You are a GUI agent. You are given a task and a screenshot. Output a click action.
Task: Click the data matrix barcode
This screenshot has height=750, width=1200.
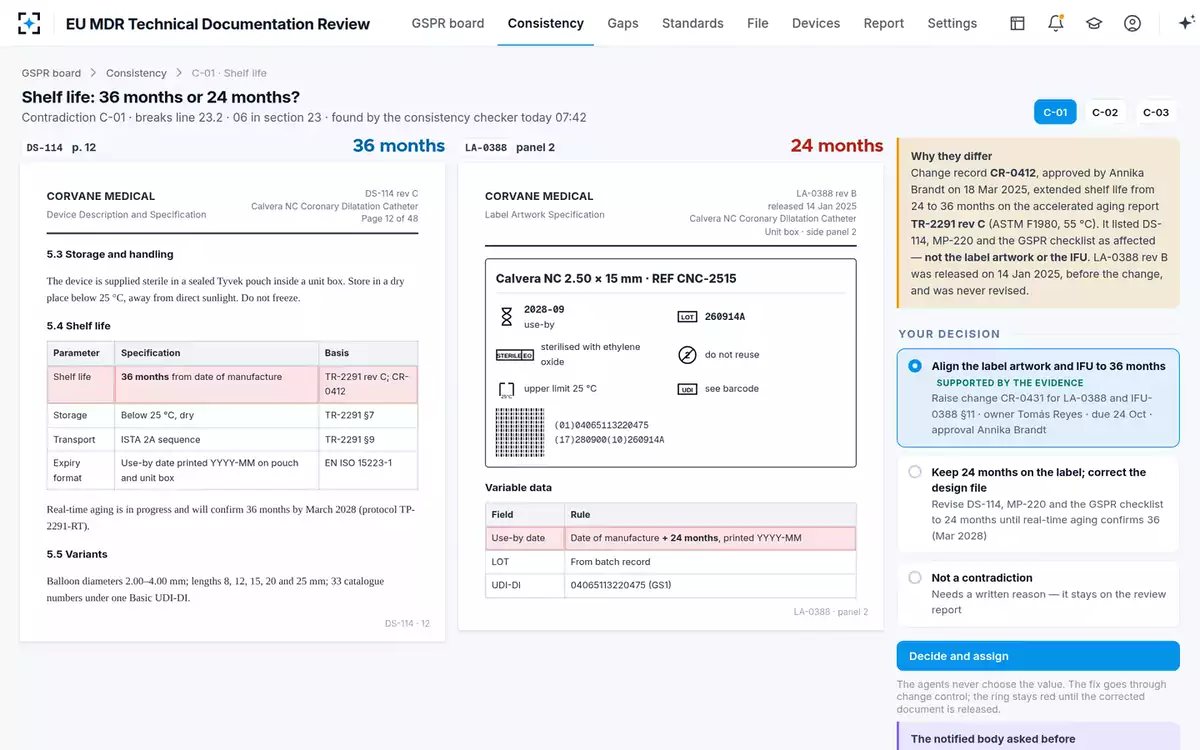pyautogui.click(x=520, y=432)
